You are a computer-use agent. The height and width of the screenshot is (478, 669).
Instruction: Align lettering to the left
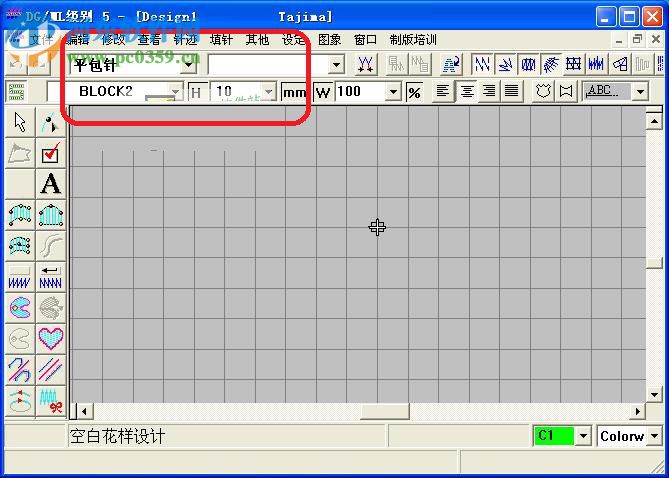click(443, 91)
